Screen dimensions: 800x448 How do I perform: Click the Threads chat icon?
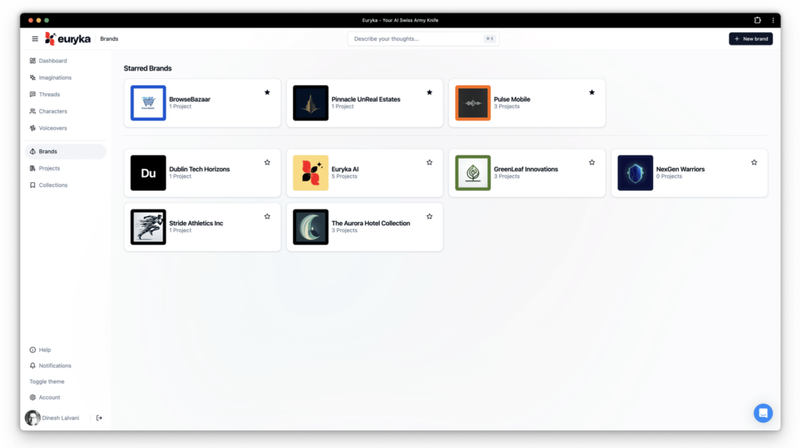tap(33, 94)
